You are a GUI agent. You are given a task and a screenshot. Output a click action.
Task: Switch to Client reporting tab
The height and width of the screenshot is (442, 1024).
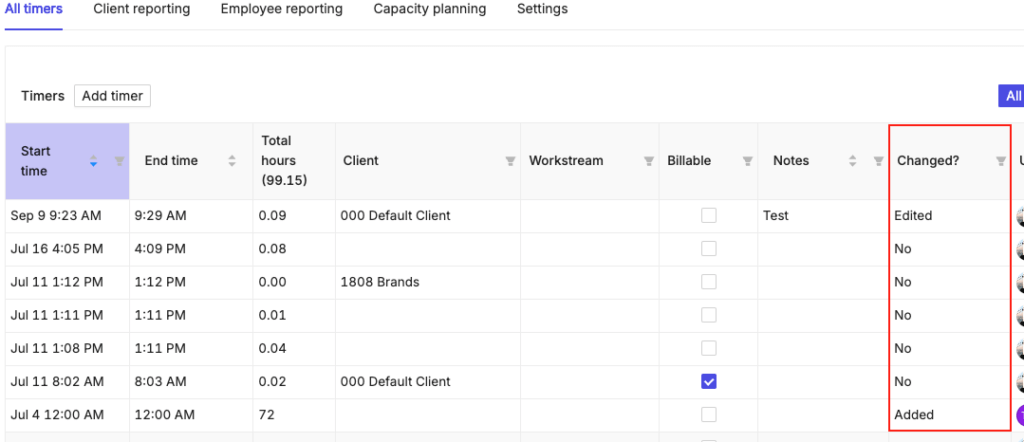click(x=141, y=10)
